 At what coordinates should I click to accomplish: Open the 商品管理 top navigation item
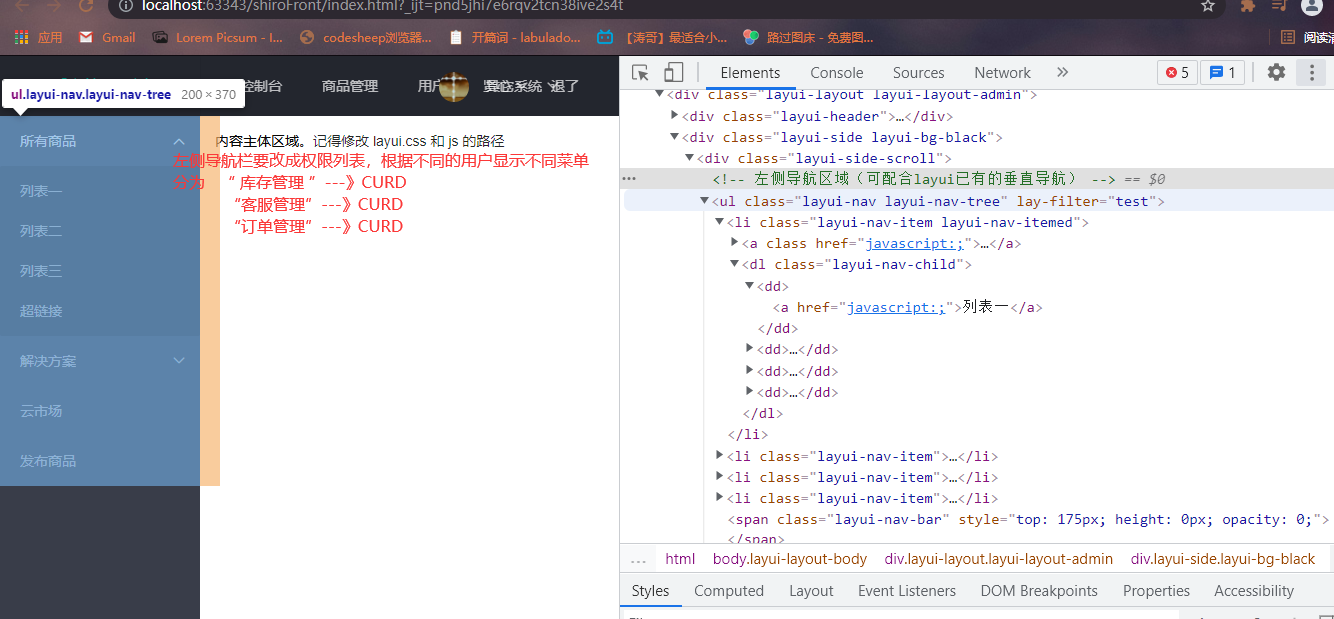point(350,86)
